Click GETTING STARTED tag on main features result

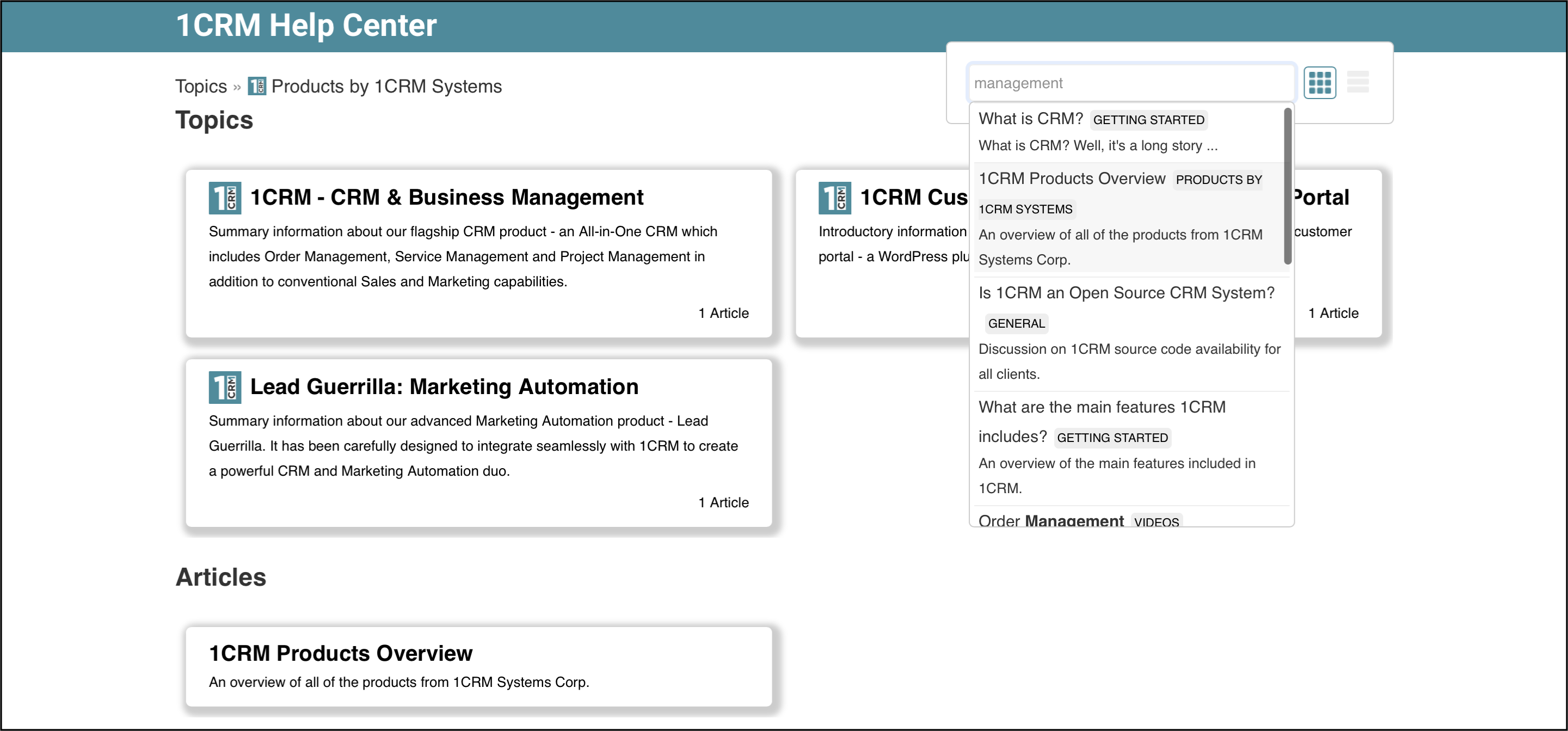(1112, 438)
